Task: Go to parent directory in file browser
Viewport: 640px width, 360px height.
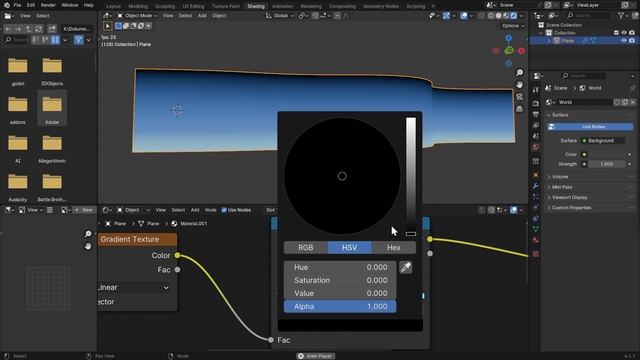Action: (x=28, y=29)
